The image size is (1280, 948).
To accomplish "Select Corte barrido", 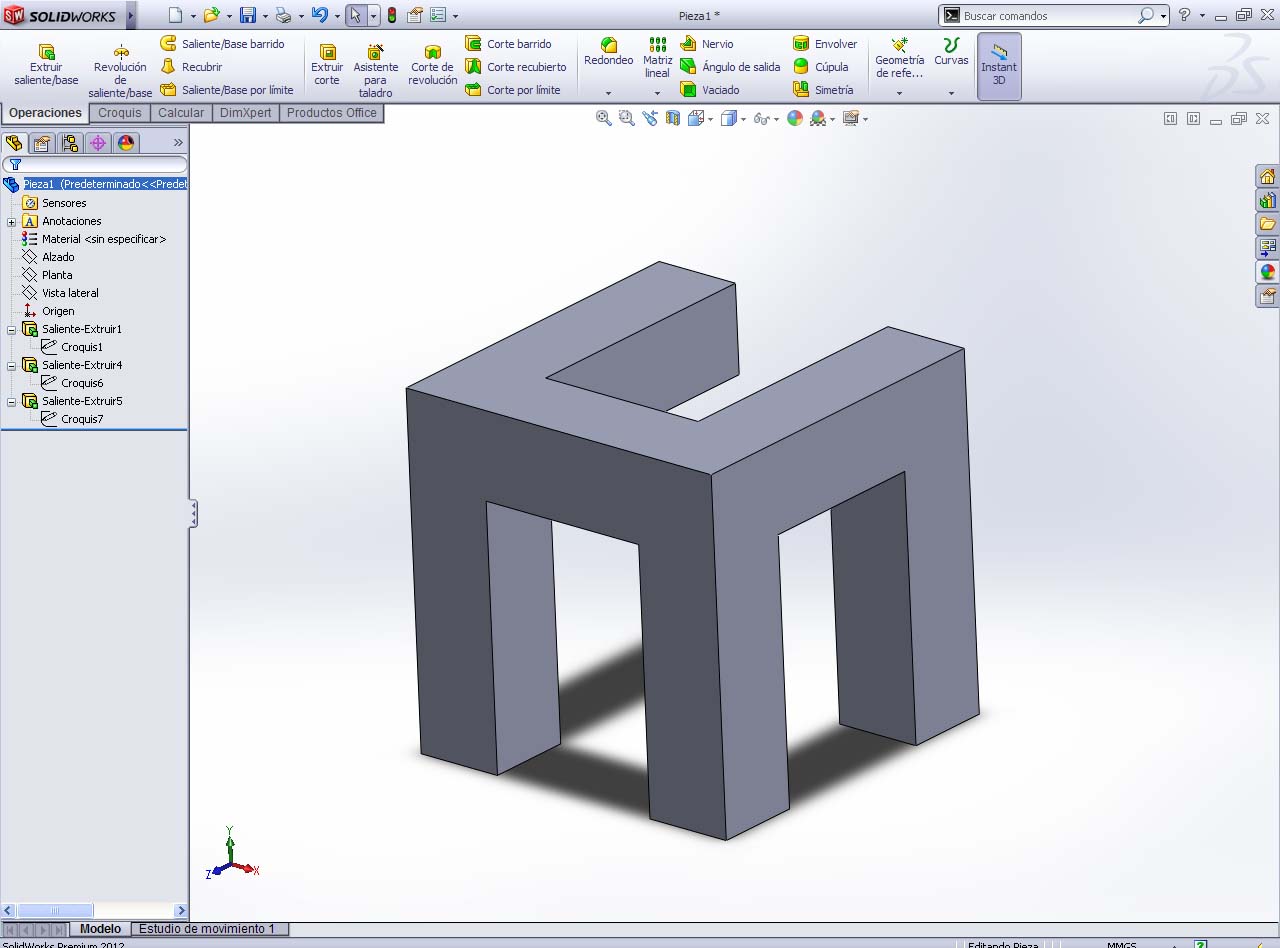I will point(509,44).
